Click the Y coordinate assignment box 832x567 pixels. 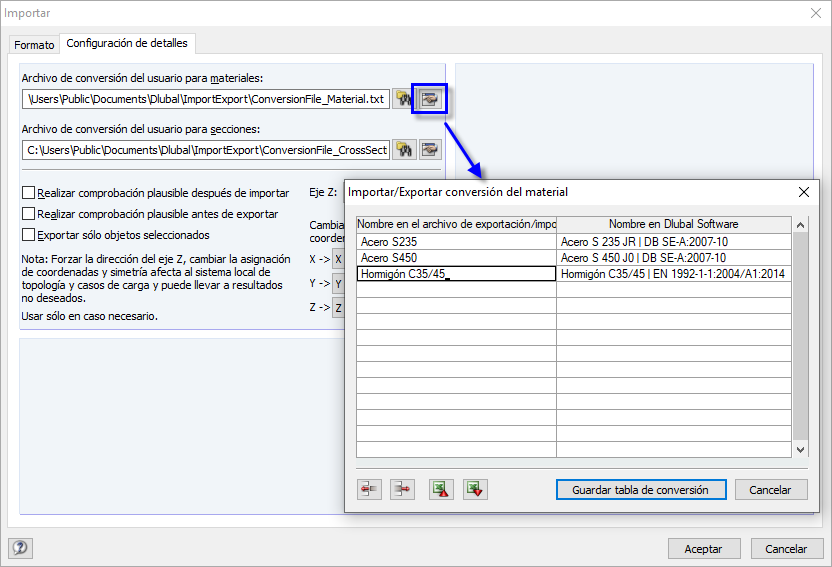point(338,284)
